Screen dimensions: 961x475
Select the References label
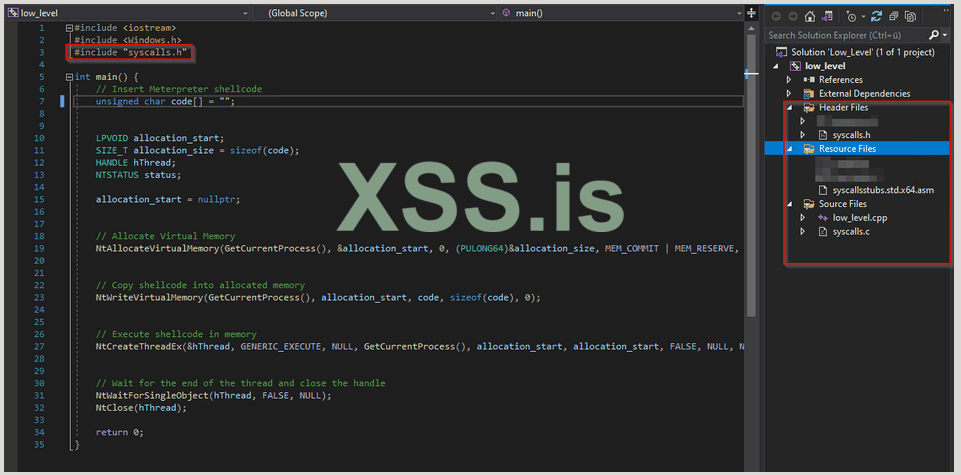coord(841,80)
